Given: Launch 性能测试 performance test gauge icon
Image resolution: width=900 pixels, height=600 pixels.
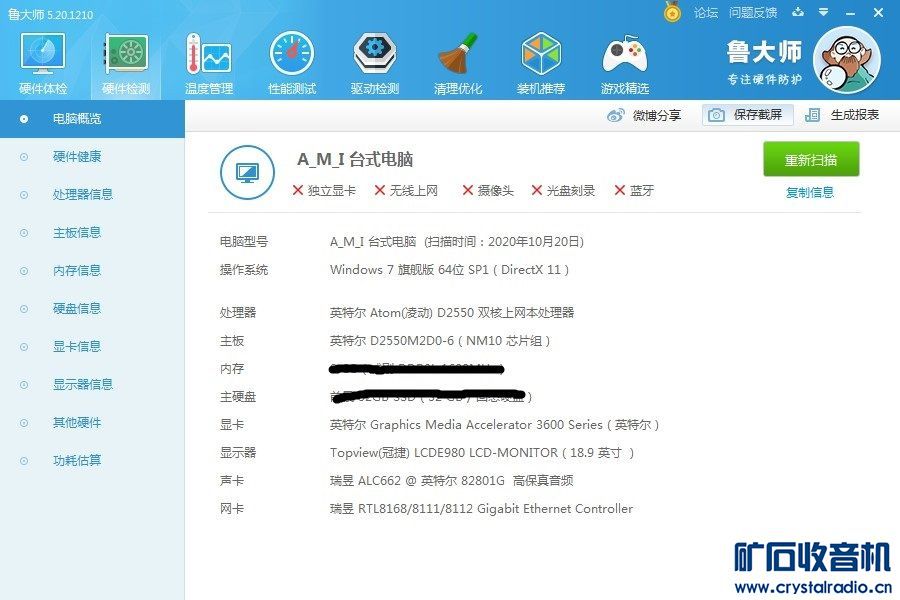Looking at the screenshot, I should 292,63.
